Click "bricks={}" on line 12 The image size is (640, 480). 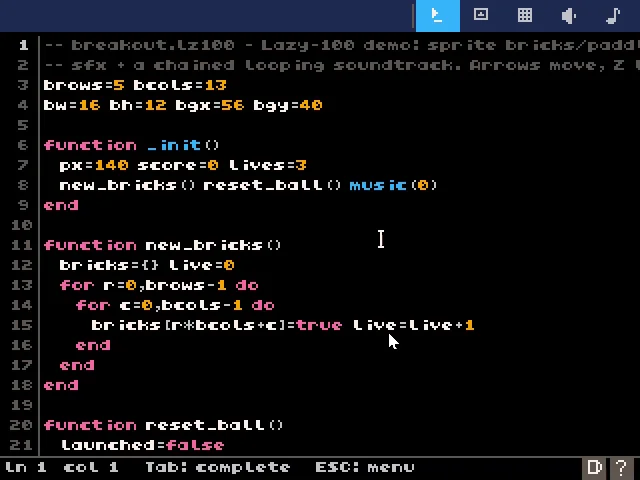pyautogui.click(x=109, y=265)
